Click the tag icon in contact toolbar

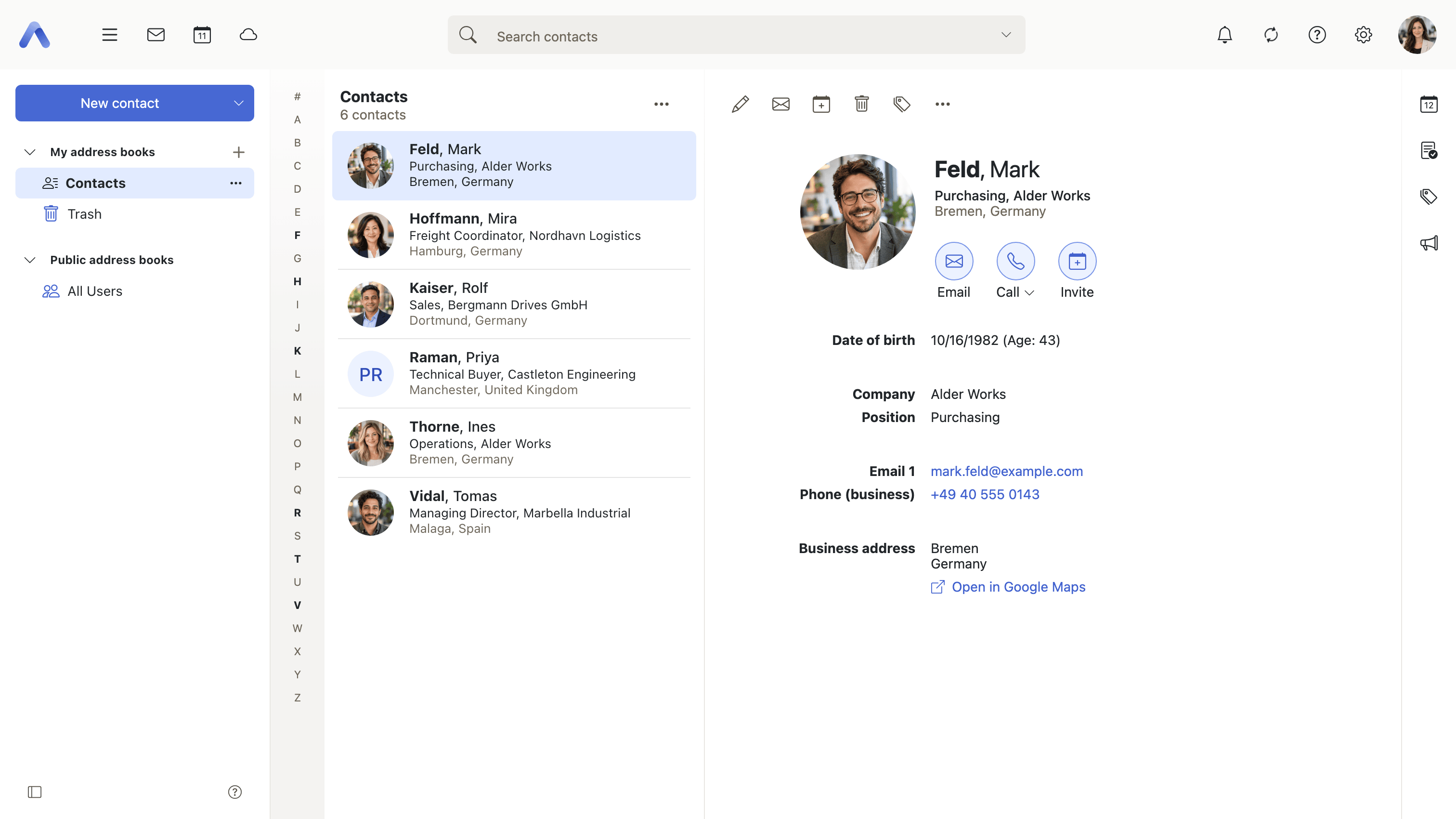tap(902, 104)
